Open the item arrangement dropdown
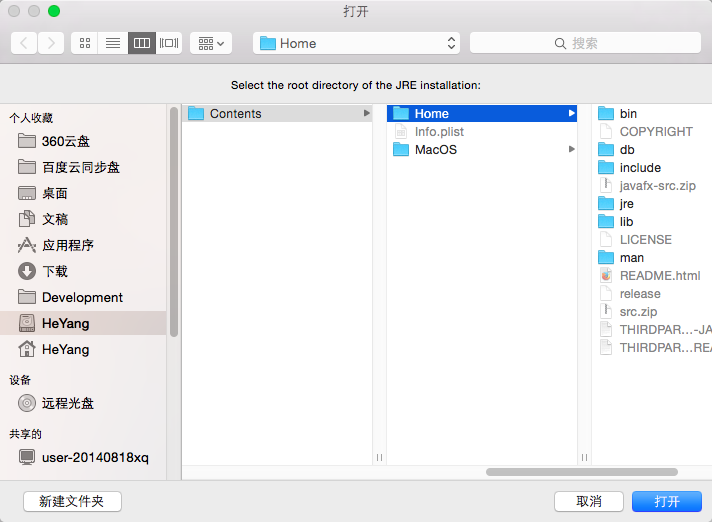Screen dimensions: 712x522 (x=211, y=43)
